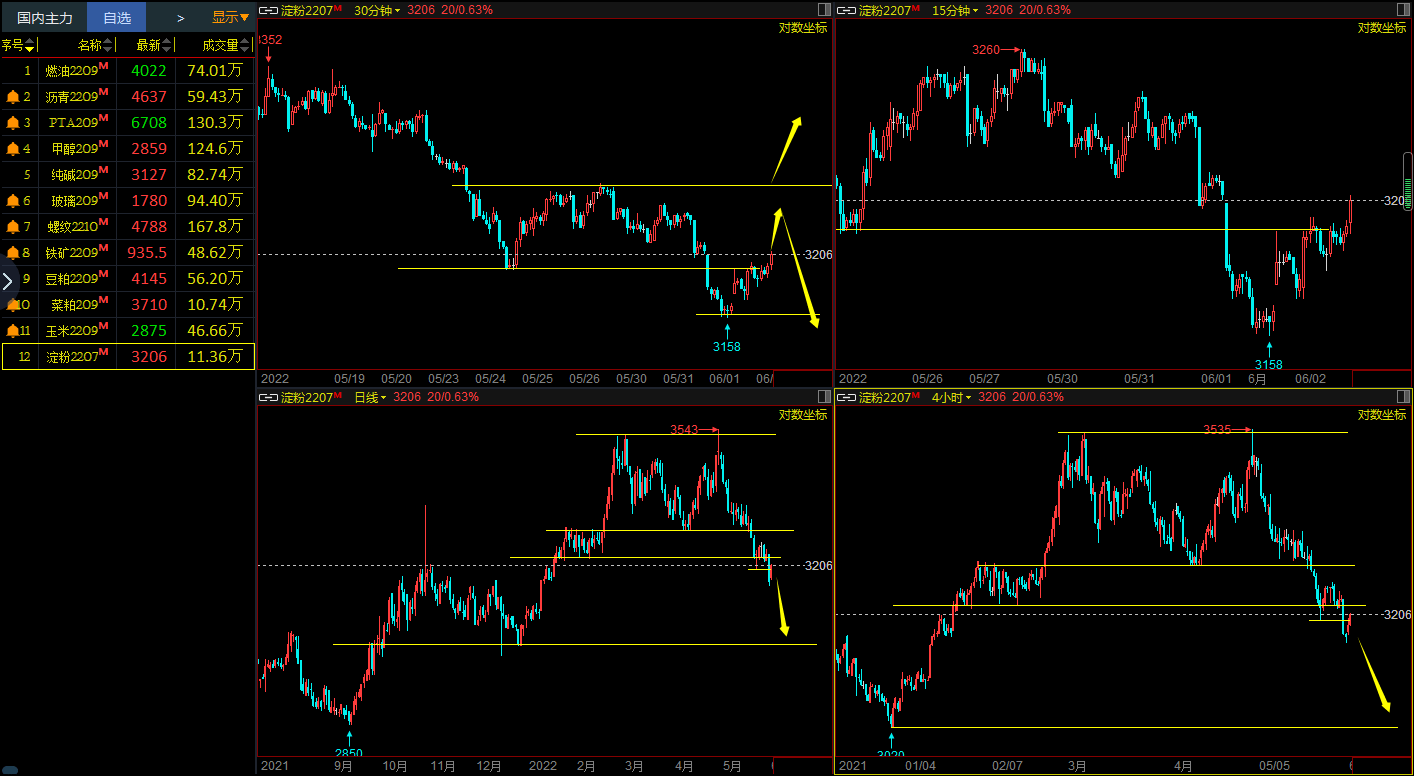The width and height of the screenshot is (1414, 776).
Task: Switch to the 自选 tab
Action: pyautogui.click(x=117, y=17)
